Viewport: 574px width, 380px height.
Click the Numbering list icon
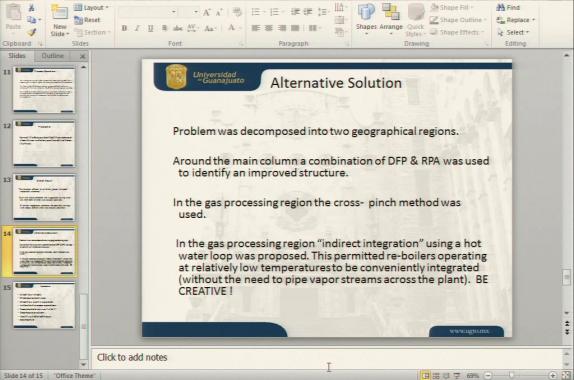coord(274,12)
